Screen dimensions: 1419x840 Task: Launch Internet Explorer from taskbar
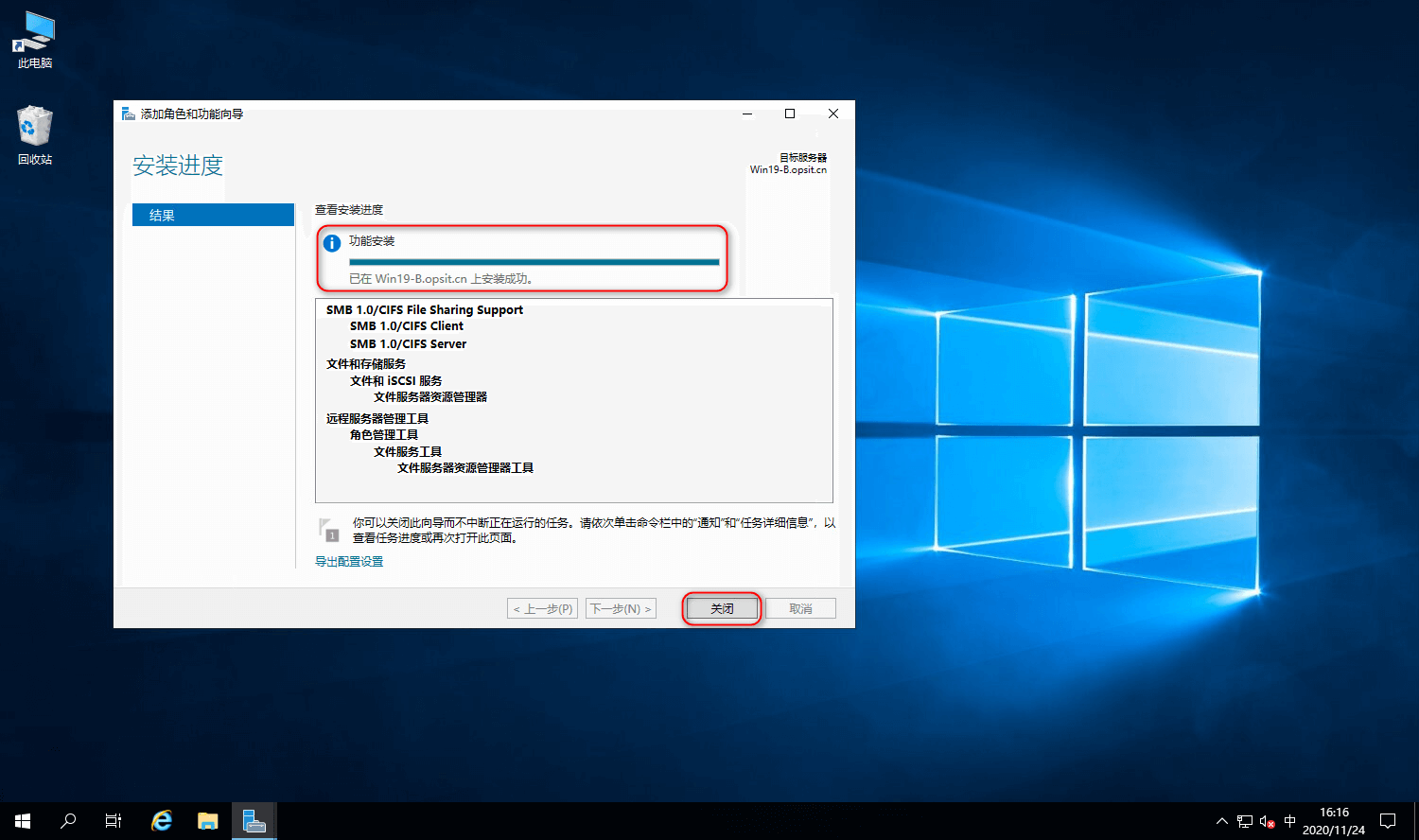pos(162,821)
